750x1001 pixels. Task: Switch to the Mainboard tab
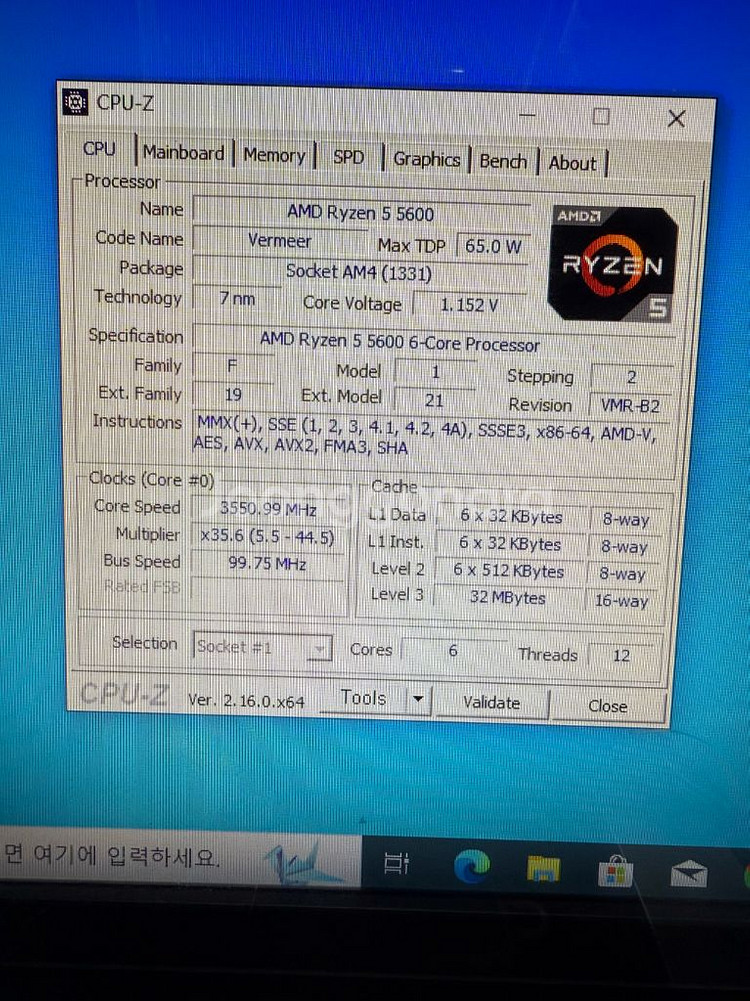pos(184,153)
